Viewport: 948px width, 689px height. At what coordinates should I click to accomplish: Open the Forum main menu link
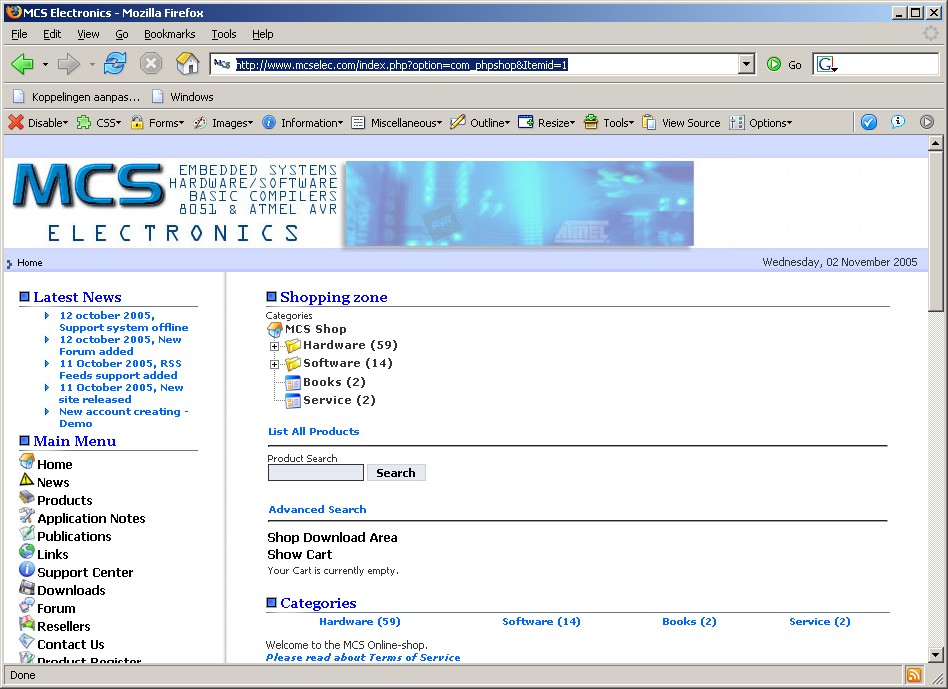click(56, 609)
